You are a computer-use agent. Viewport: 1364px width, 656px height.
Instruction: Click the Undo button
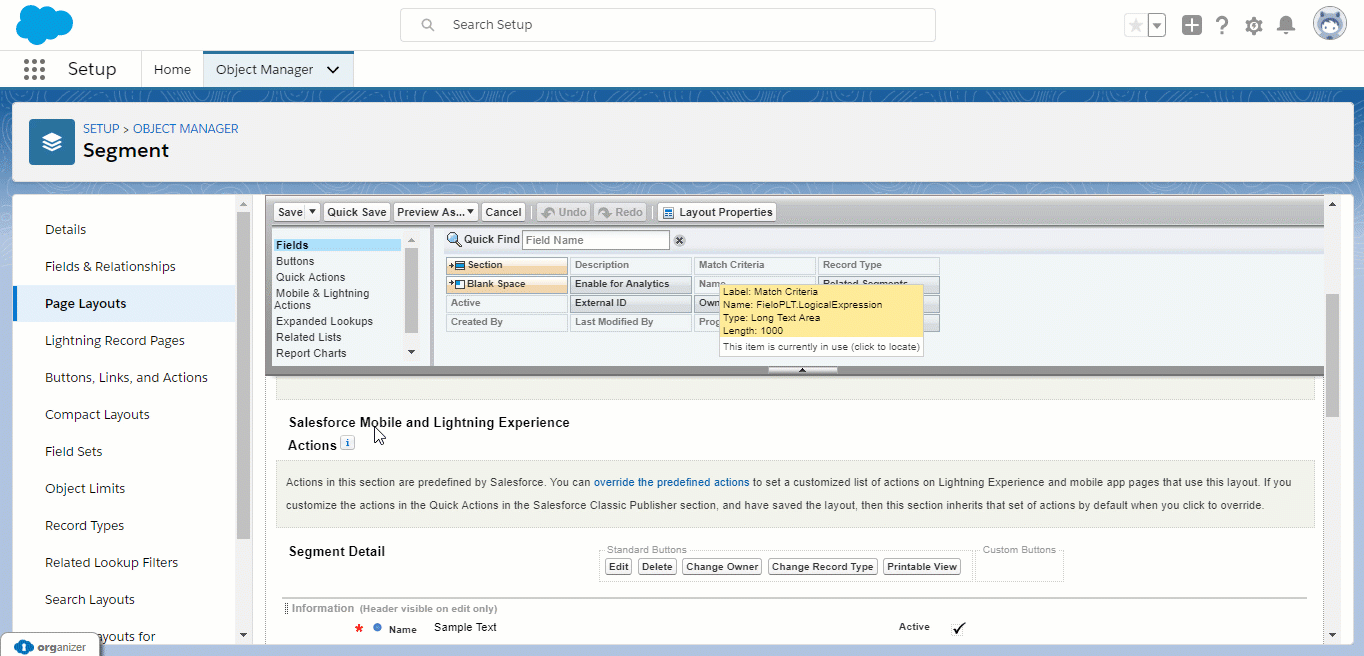(x=563, y=212)
